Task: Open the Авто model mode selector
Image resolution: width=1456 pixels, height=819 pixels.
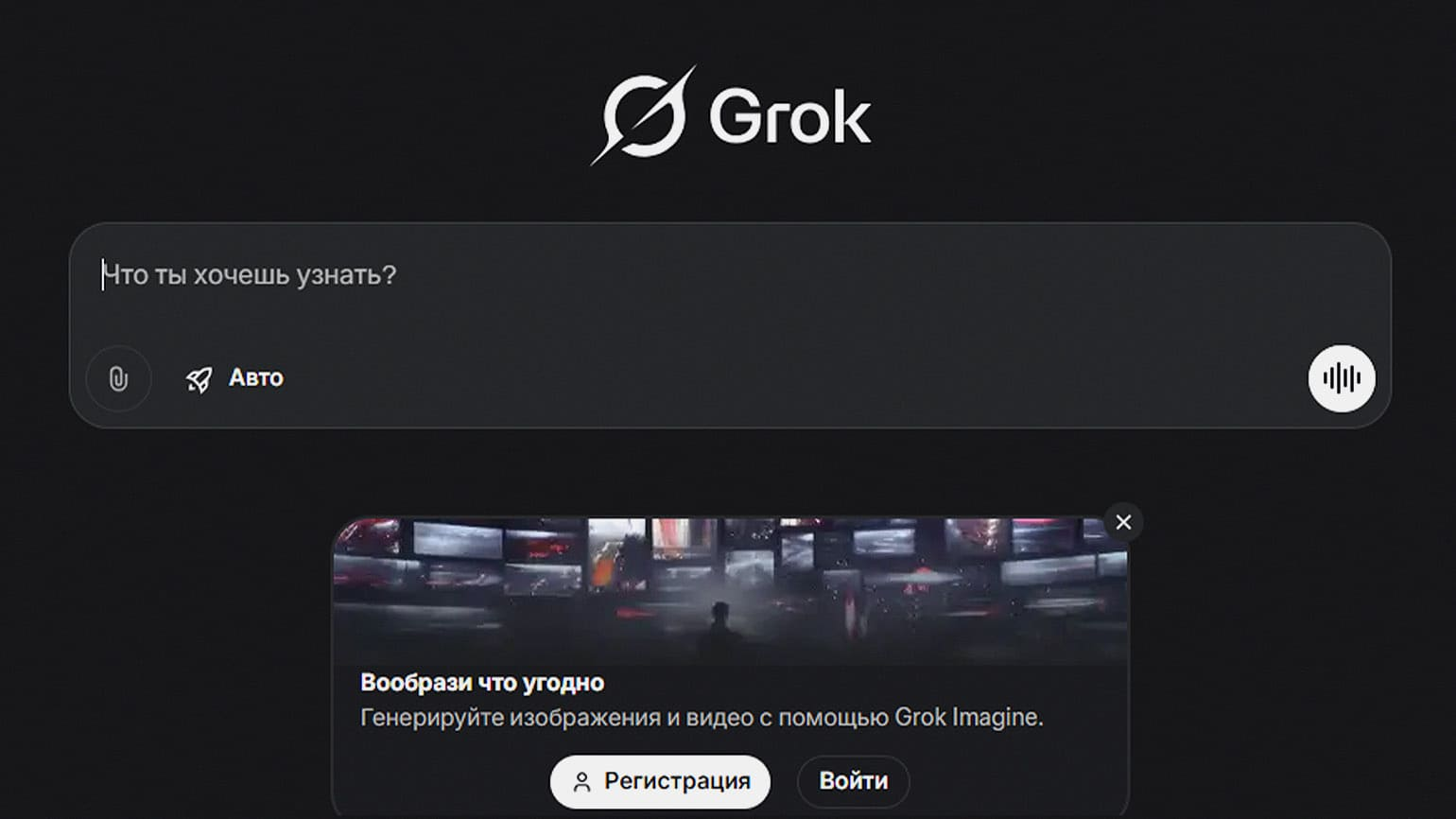Action: (234, 378)
